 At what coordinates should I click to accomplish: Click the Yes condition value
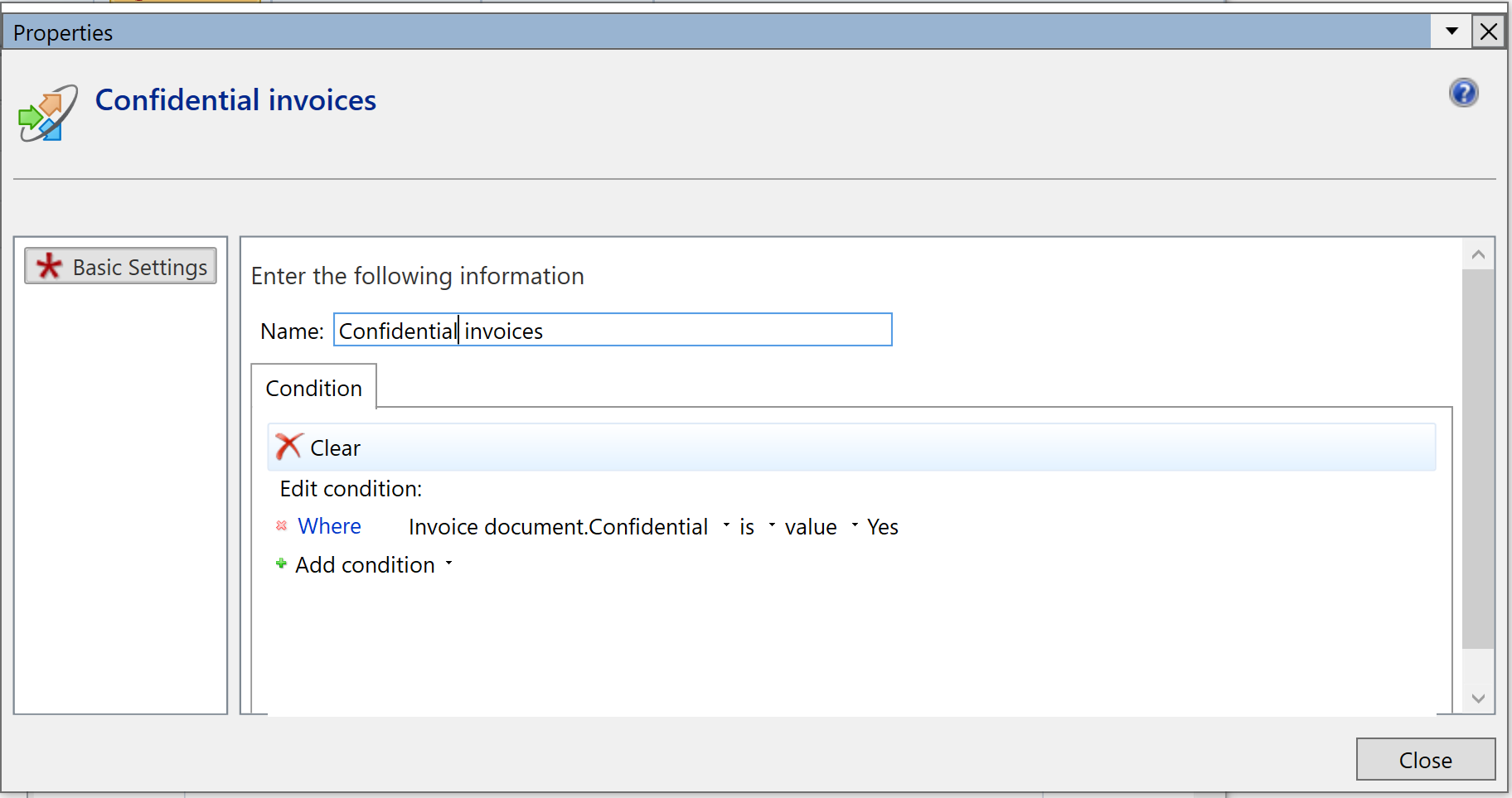(x=883, y=527)
